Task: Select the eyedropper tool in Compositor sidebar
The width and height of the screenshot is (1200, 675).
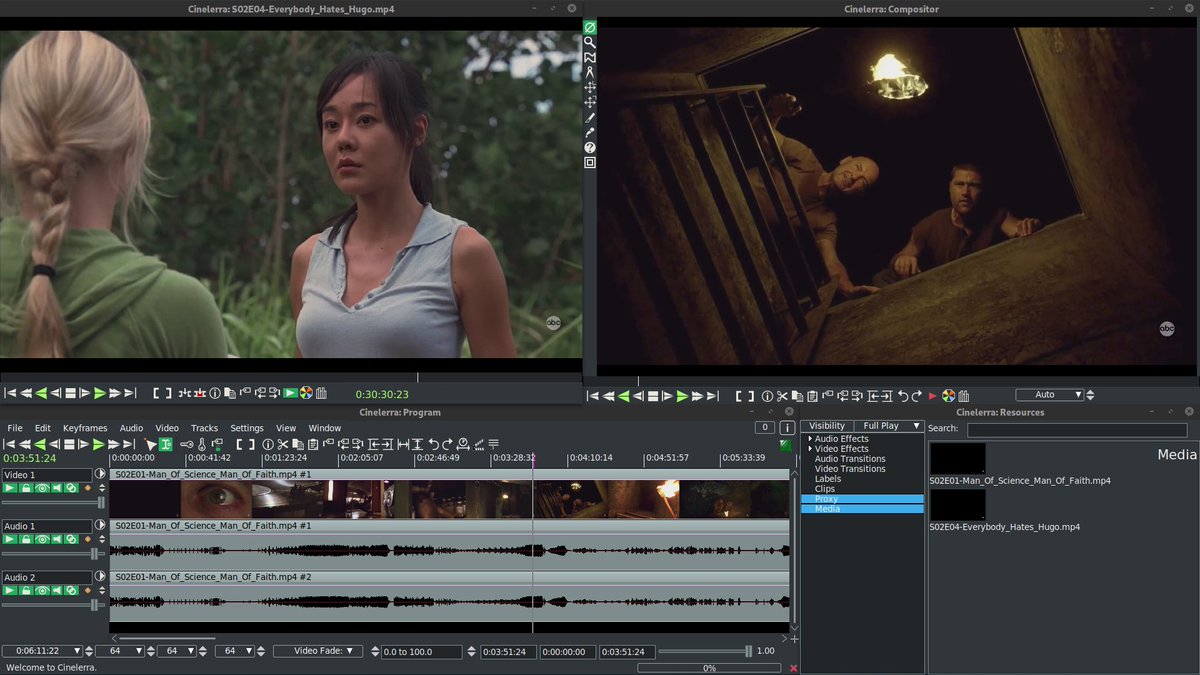Action: [590, 132]
